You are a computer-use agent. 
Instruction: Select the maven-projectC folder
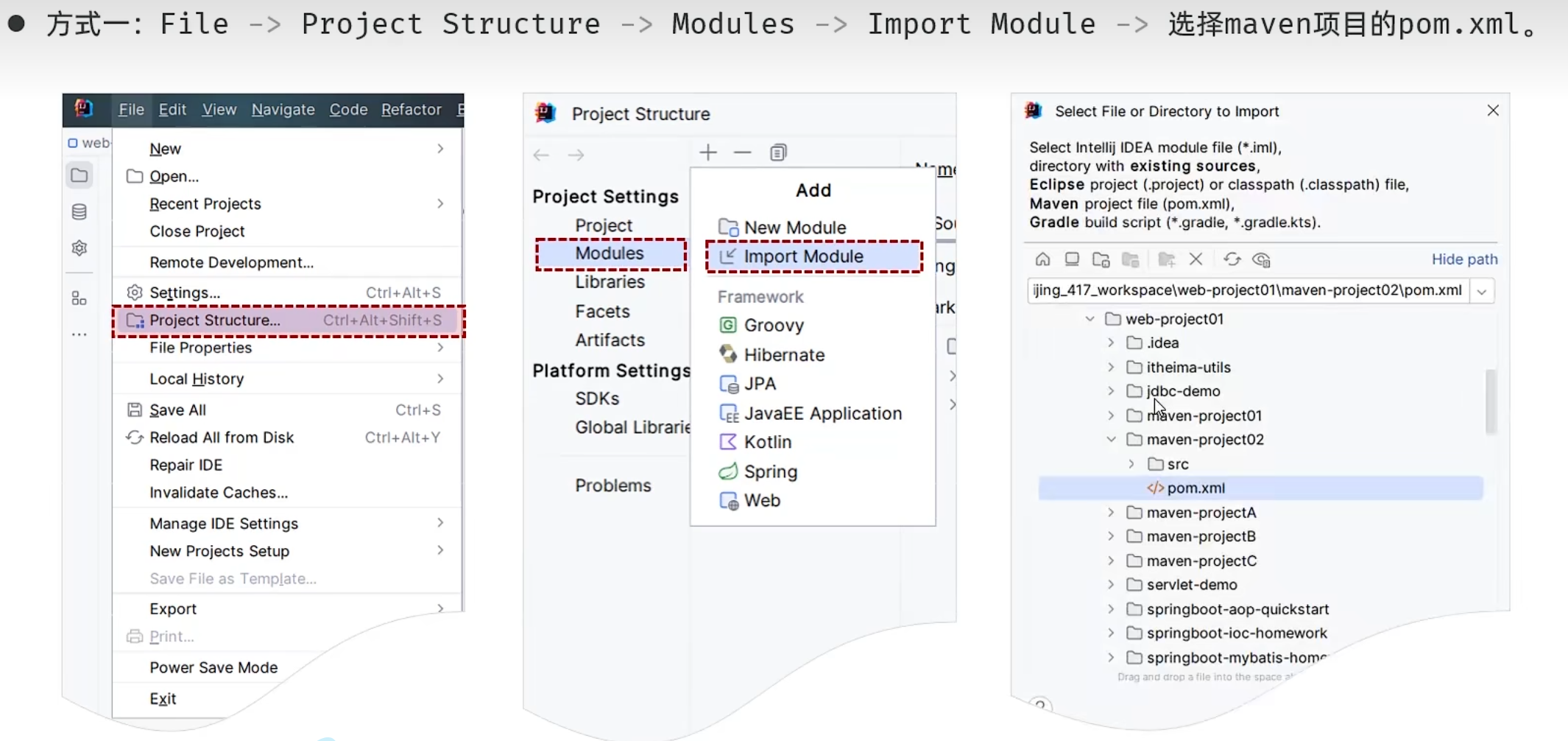pos(1201,561)
